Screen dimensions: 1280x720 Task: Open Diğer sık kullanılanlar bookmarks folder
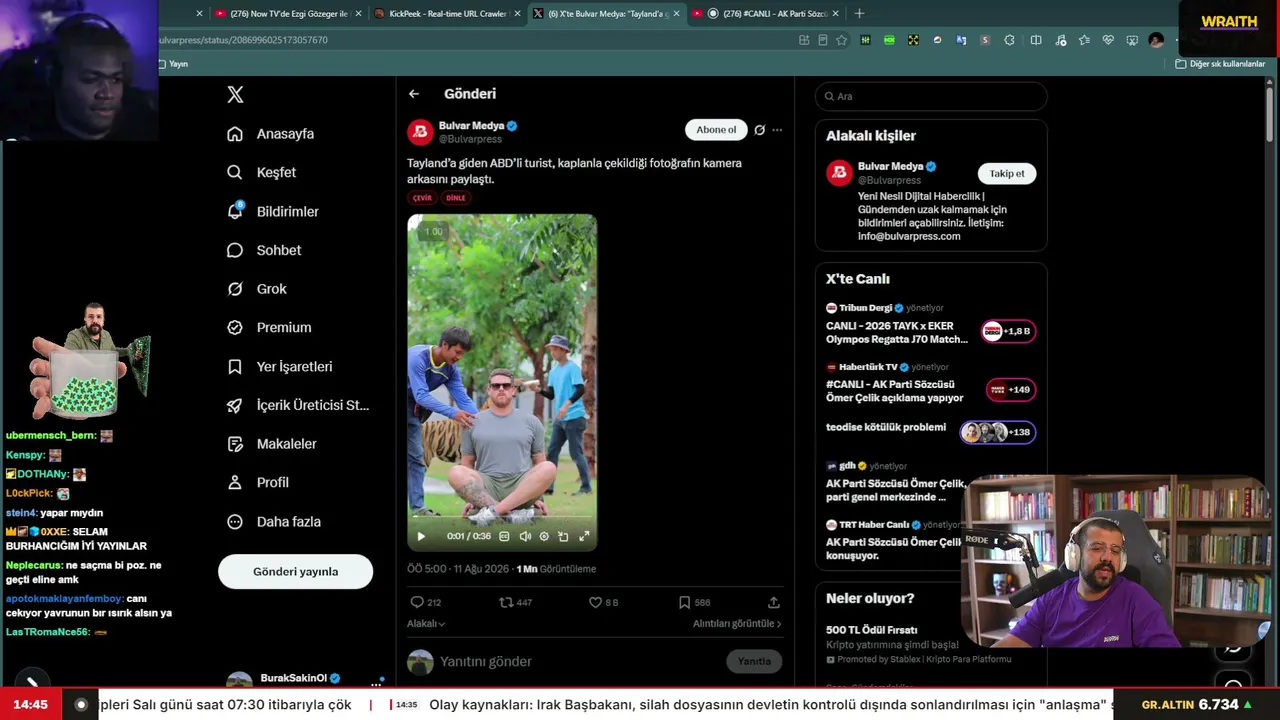pos(1220,64)
